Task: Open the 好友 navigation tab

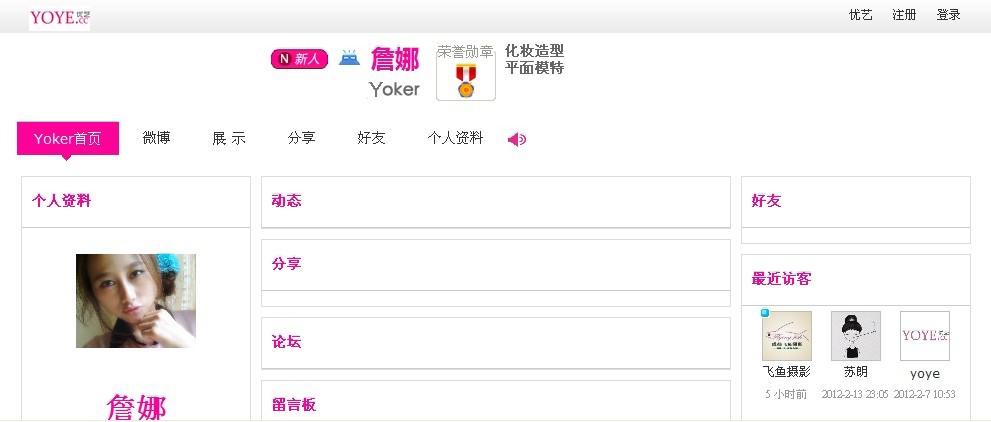Action: point(371,138)
